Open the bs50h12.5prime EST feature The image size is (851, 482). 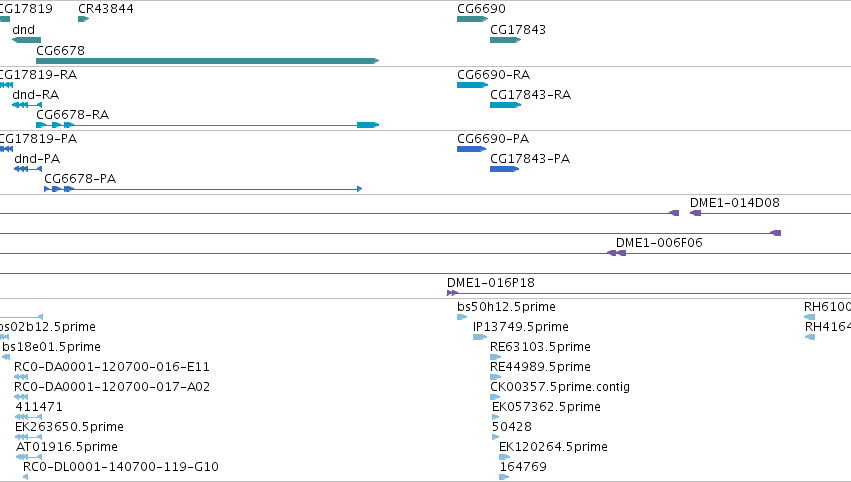462,317
